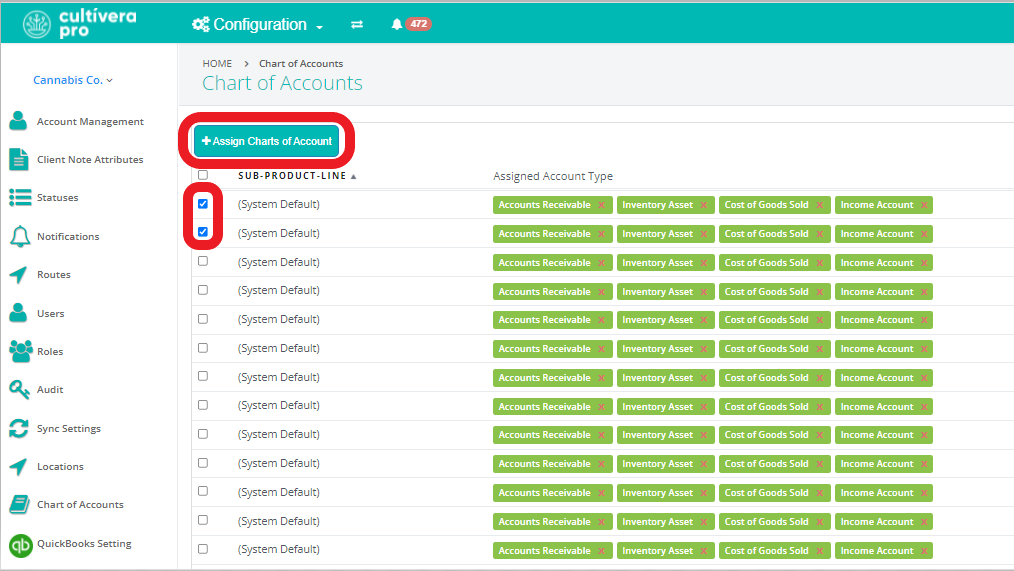Check the last visible row's checkbox

click(x=203, y=549)
